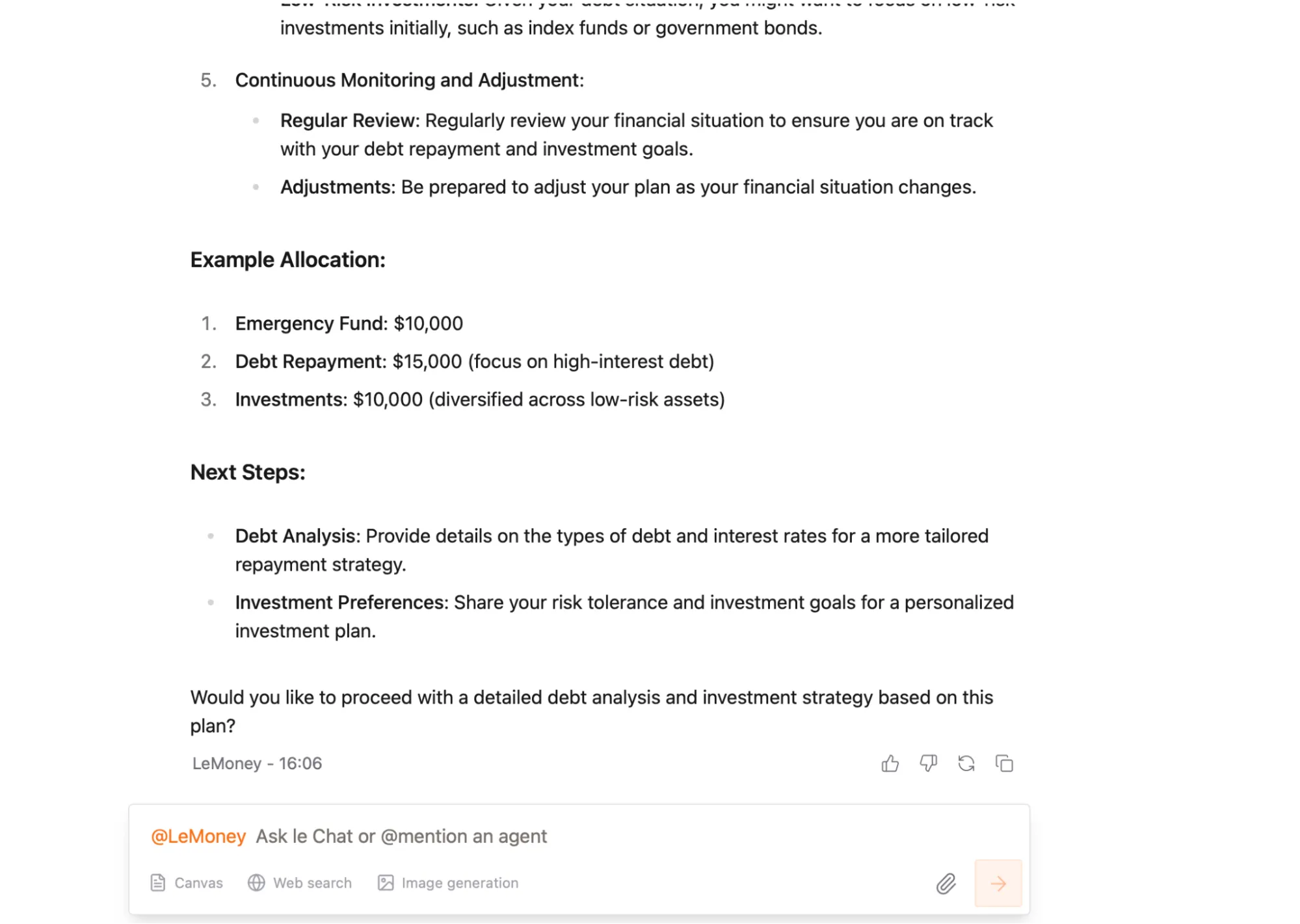The height and width of the screenshot is (924, 1300).
Task: Click the 'Debt Repayment: $15,000' list item
Action: pos(474,362)
